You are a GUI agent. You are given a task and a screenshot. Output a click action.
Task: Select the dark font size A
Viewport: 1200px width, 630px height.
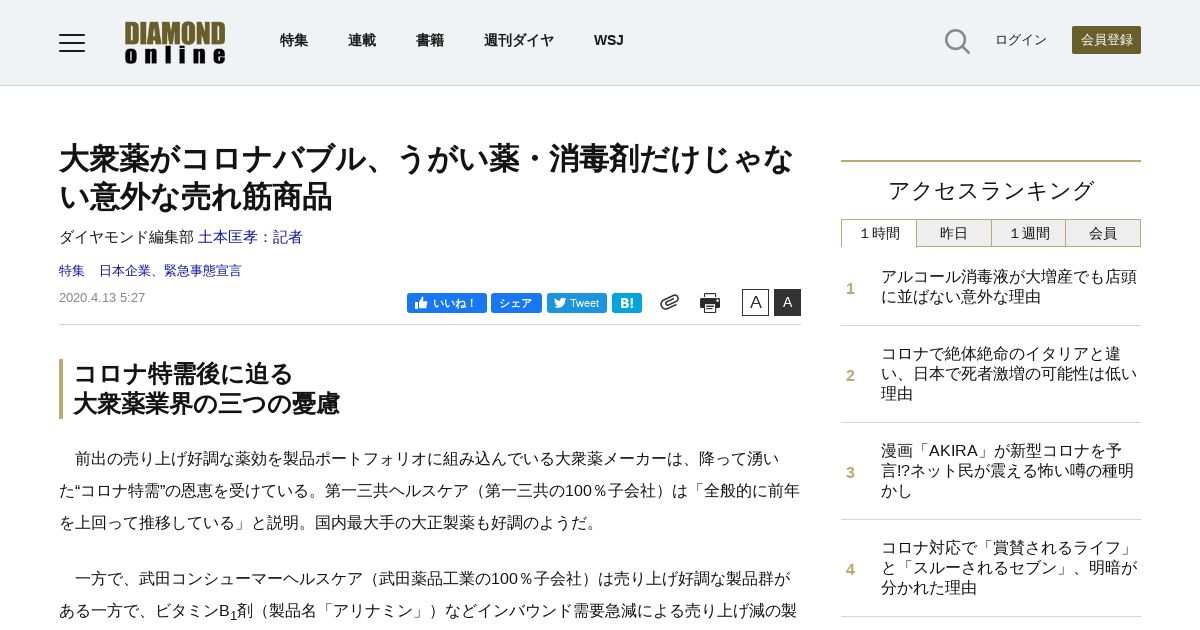click(787, 302)
